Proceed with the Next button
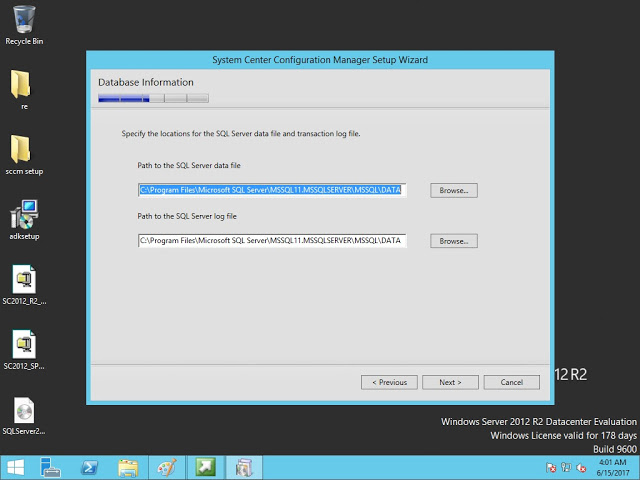The width and height of the screenshot is (640, 480). [x=450, y=382]
